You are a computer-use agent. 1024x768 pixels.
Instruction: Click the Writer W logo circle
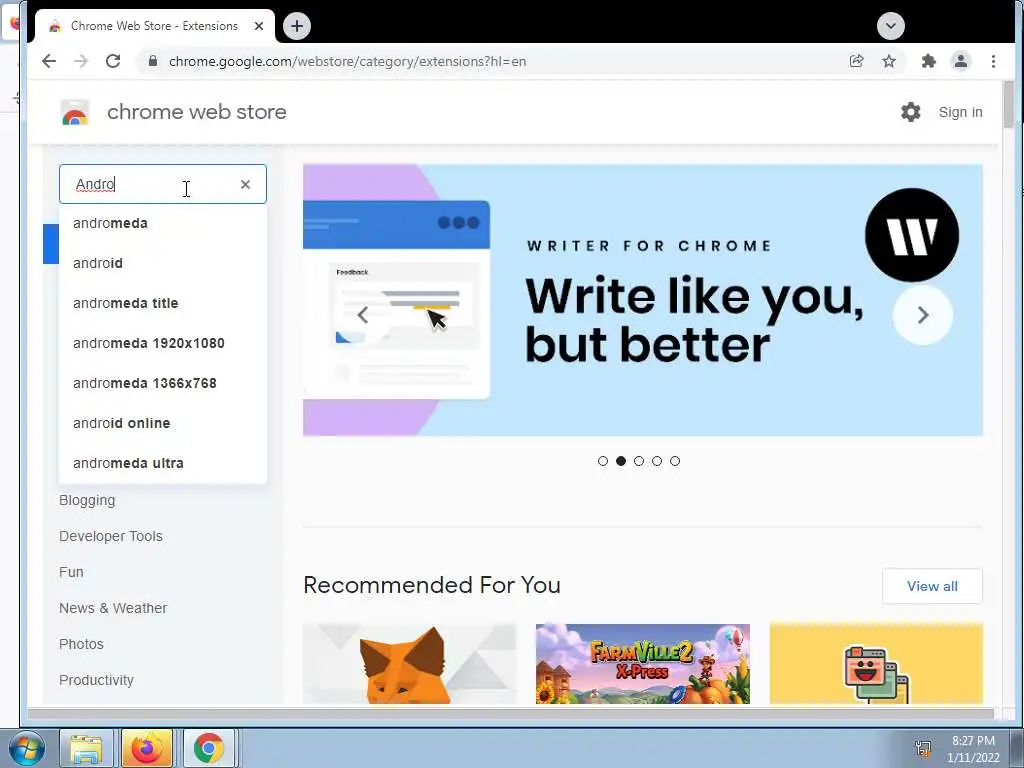tap(912, 235)
